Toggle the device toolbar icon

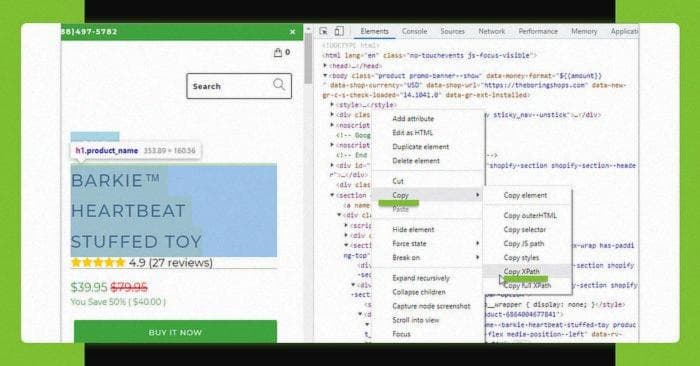coord(339,31)
